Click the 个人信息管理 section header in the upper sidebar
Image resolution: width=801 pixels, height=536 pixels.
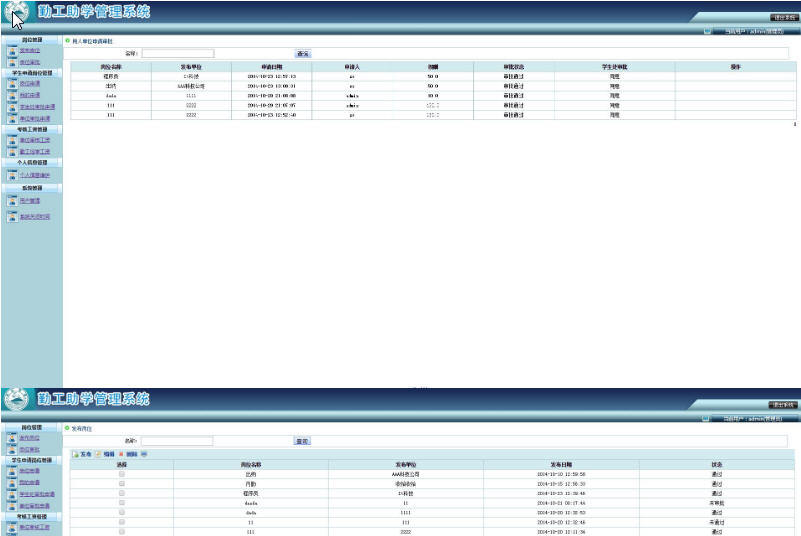32,162
